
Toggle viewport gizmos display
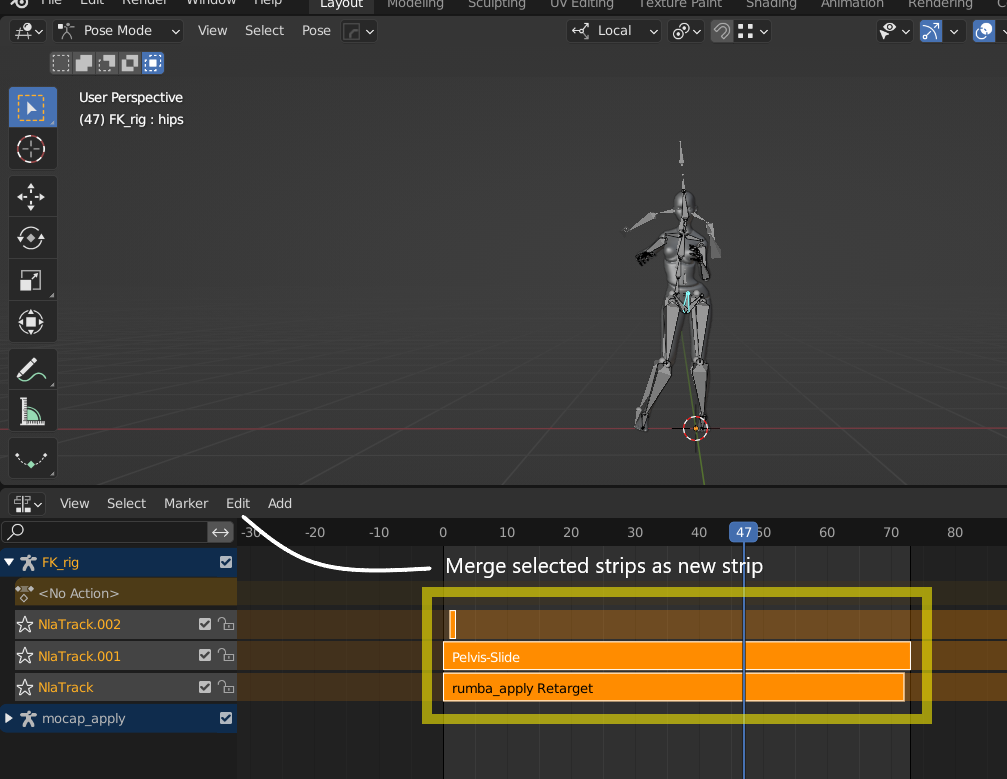931,31
